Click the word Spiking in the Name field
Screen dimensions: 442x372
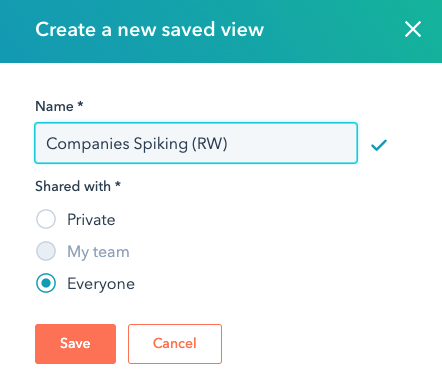pyautogui.click(x=161, y=144)
